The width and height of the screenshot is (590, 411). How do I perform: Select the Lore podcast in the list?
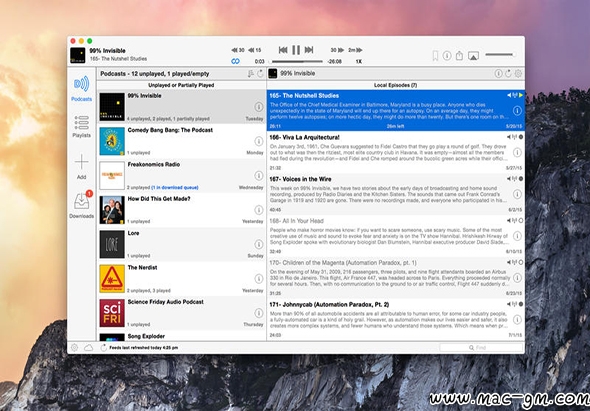click(x=181, y=245)
